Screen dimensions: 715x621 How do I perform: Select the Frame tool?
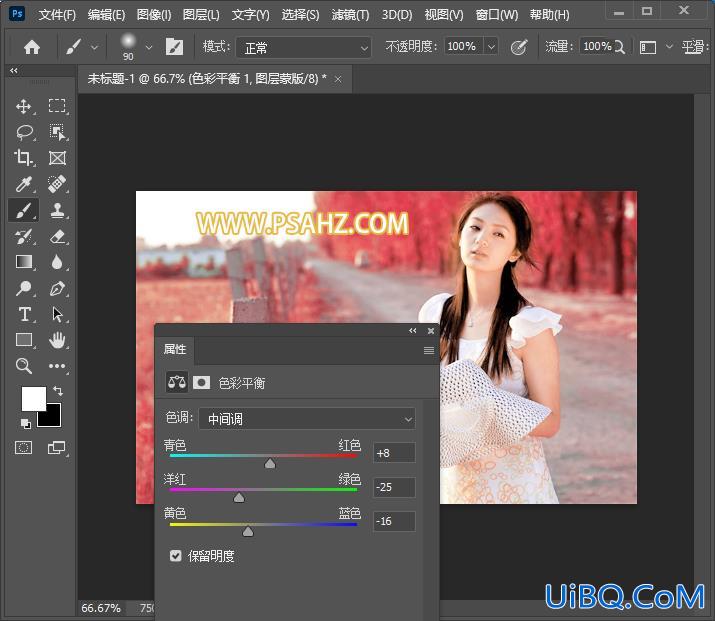pos(57,158)
